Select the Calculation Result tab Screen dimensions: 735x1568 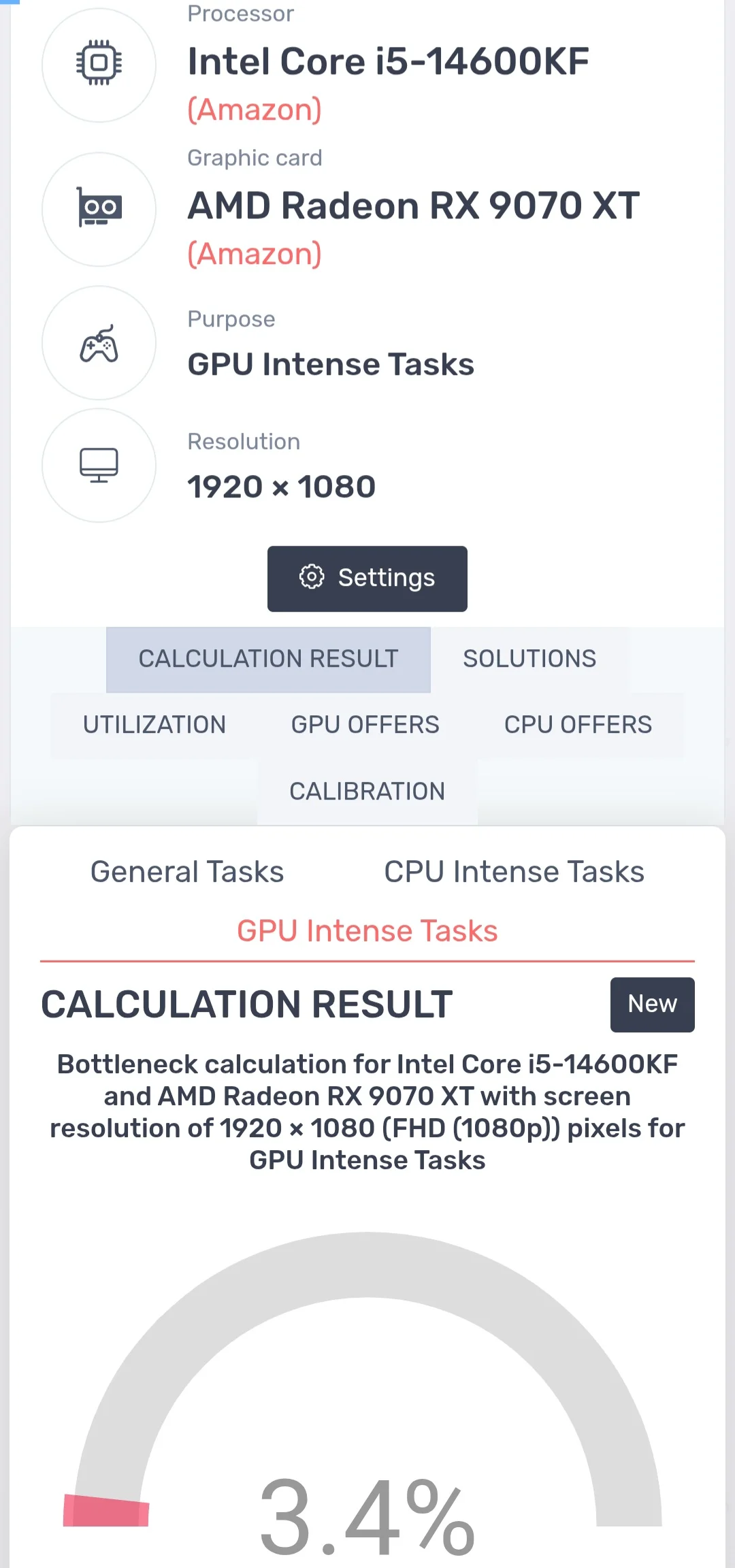pos(268,659)
